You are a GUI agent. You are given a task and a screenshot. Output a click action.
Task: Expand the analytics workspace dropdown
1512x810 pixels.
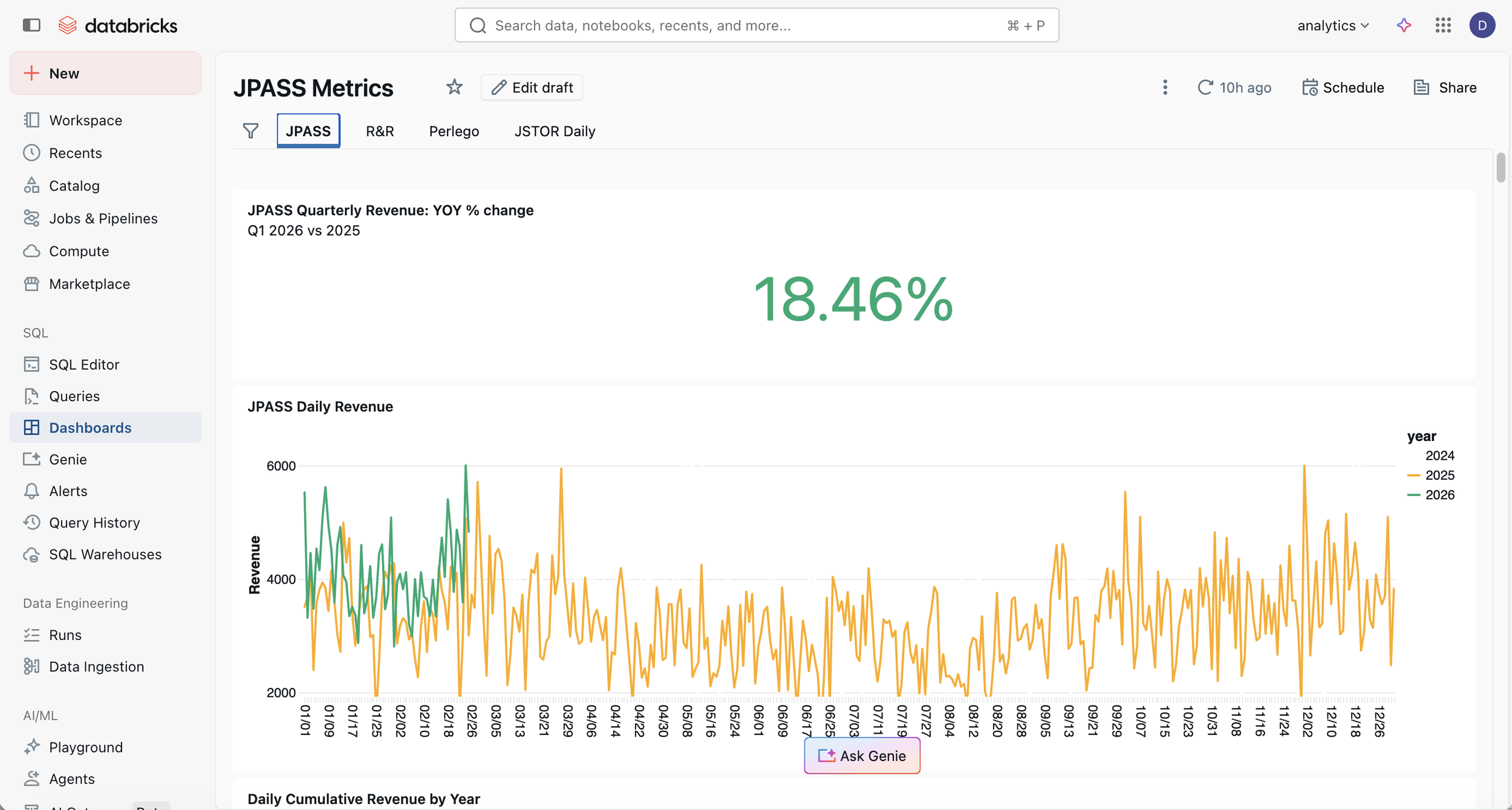1333,25
